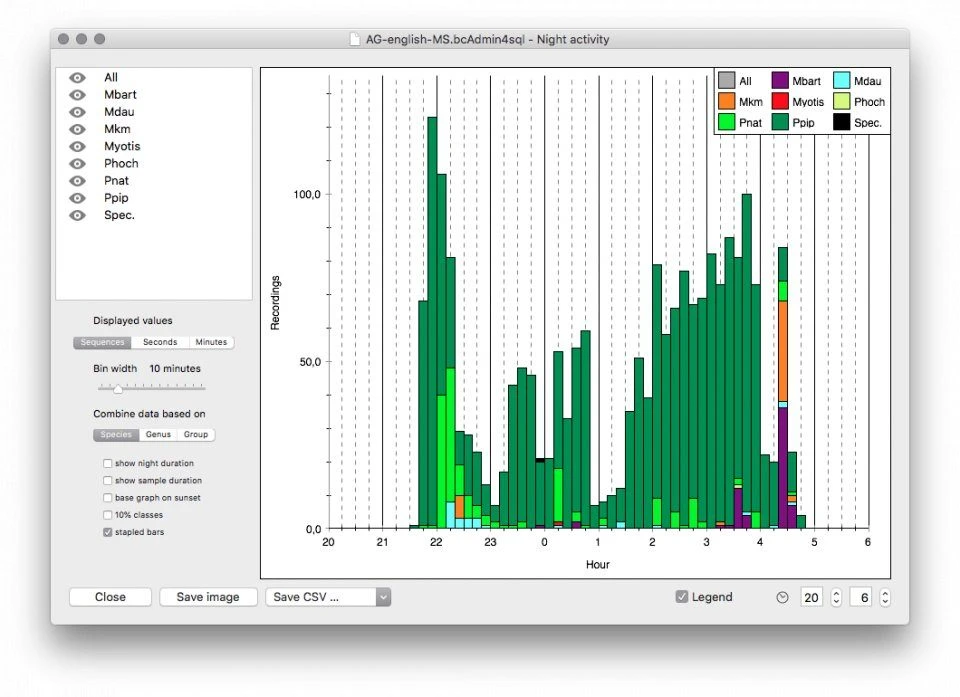Click the eye icon next to All
960x697 pixels.
click(x=77, y=78)
